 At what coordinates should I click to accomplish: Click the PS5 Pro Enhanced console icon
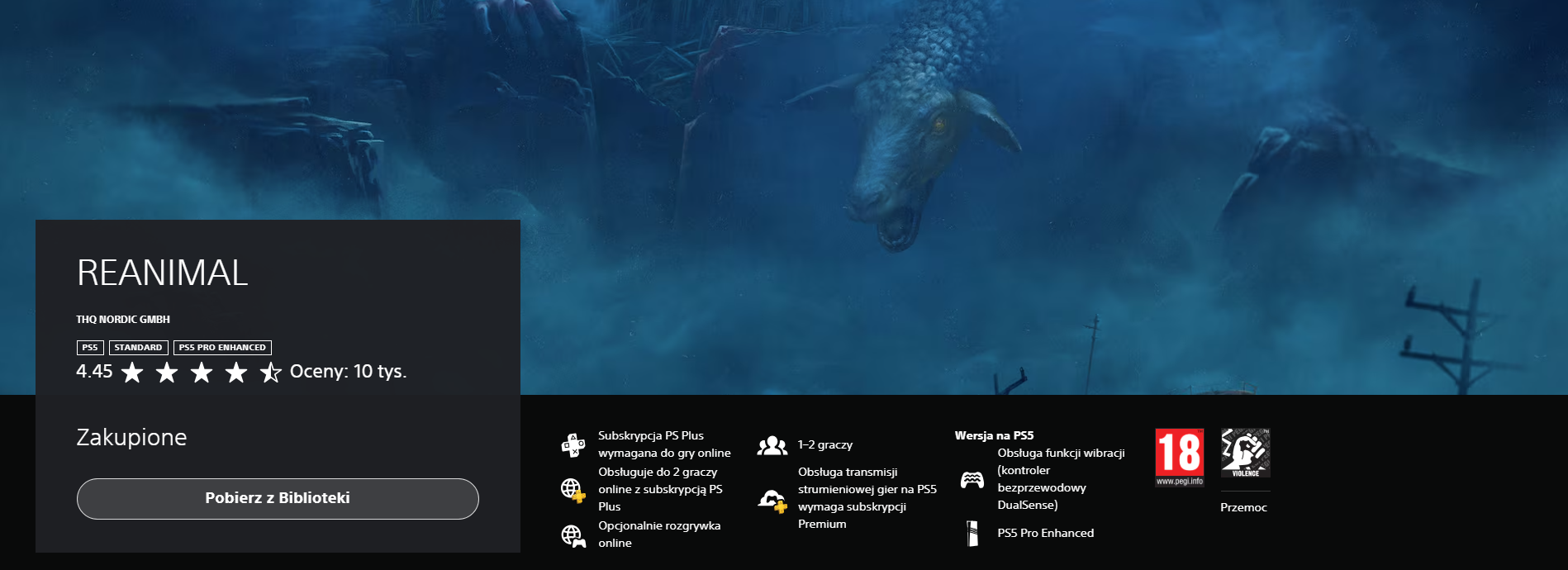tap(972, 534)
